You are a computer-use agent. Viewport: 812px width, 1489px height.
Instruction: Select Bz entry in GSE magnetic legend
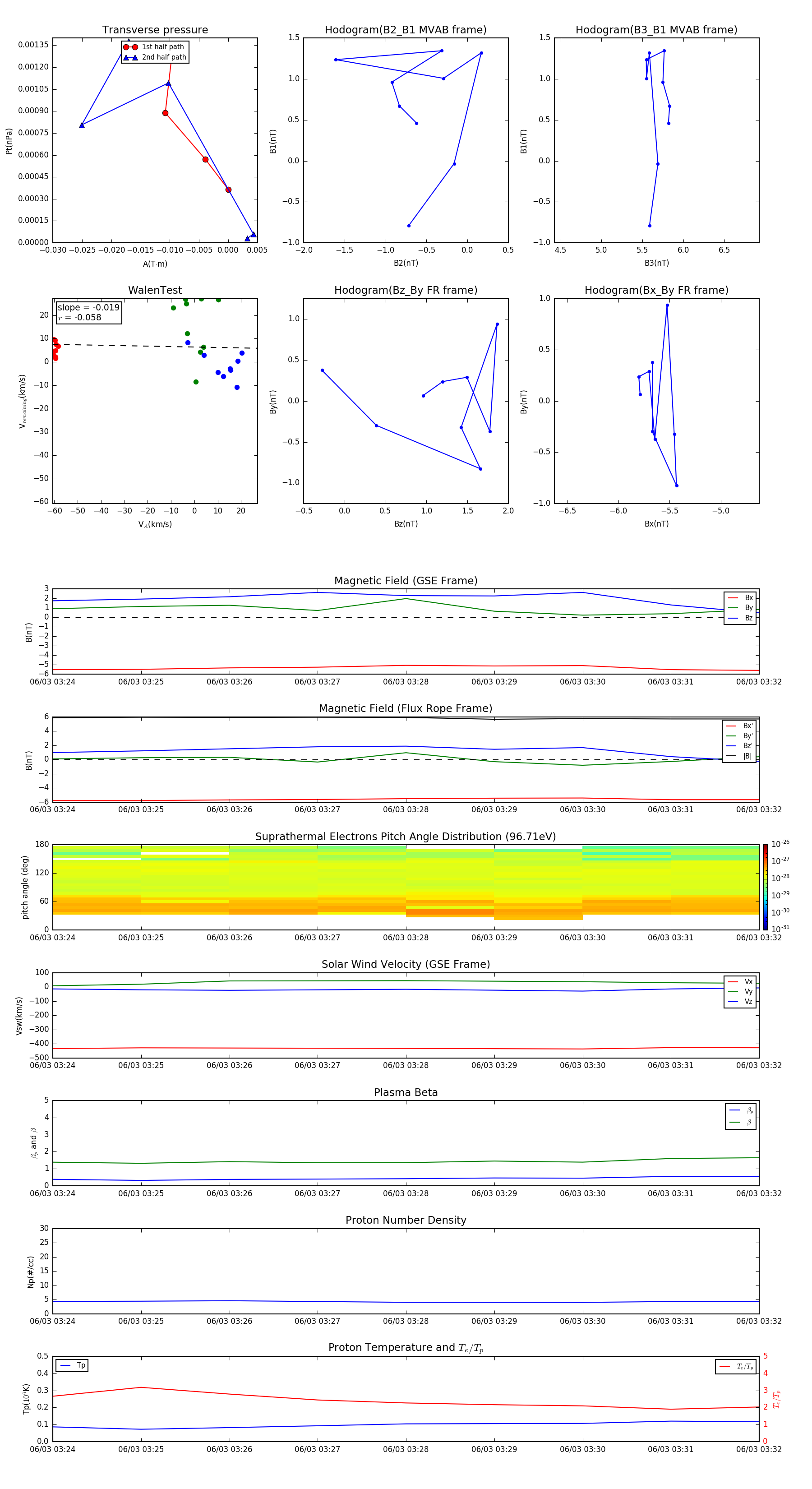(740, 619)
